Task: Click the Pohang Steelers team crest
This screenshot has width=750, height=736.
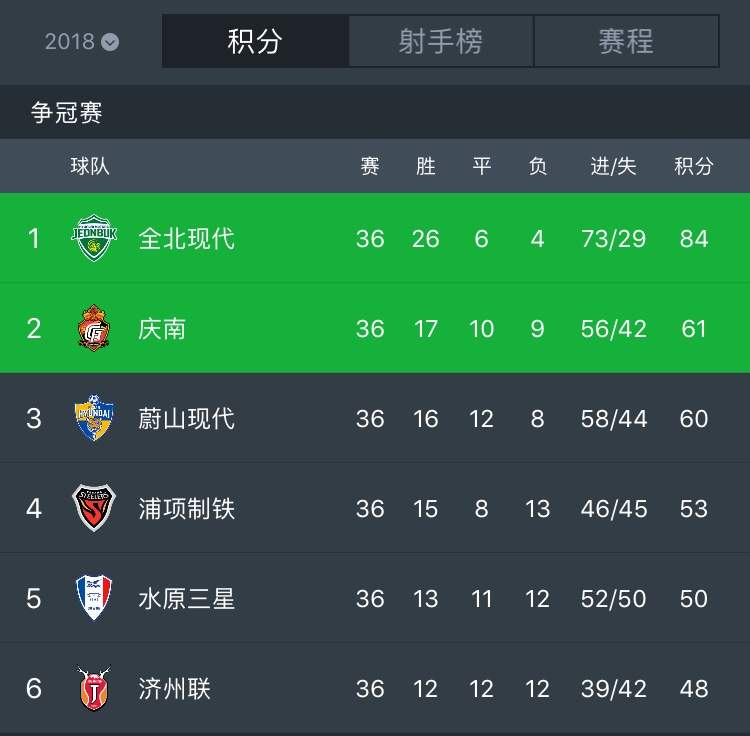Action: (x=95, y=508)
